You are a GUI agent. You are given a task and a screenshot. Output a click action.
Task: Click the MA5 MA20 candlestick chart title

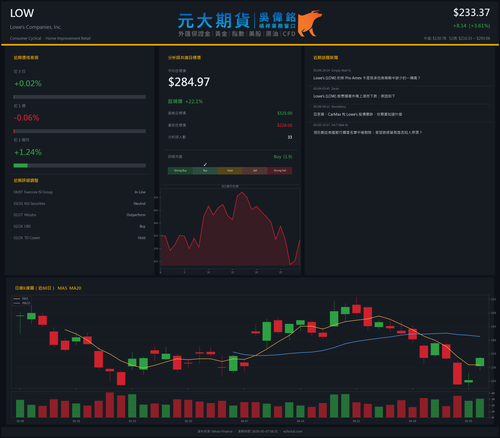tap(48, 288)
